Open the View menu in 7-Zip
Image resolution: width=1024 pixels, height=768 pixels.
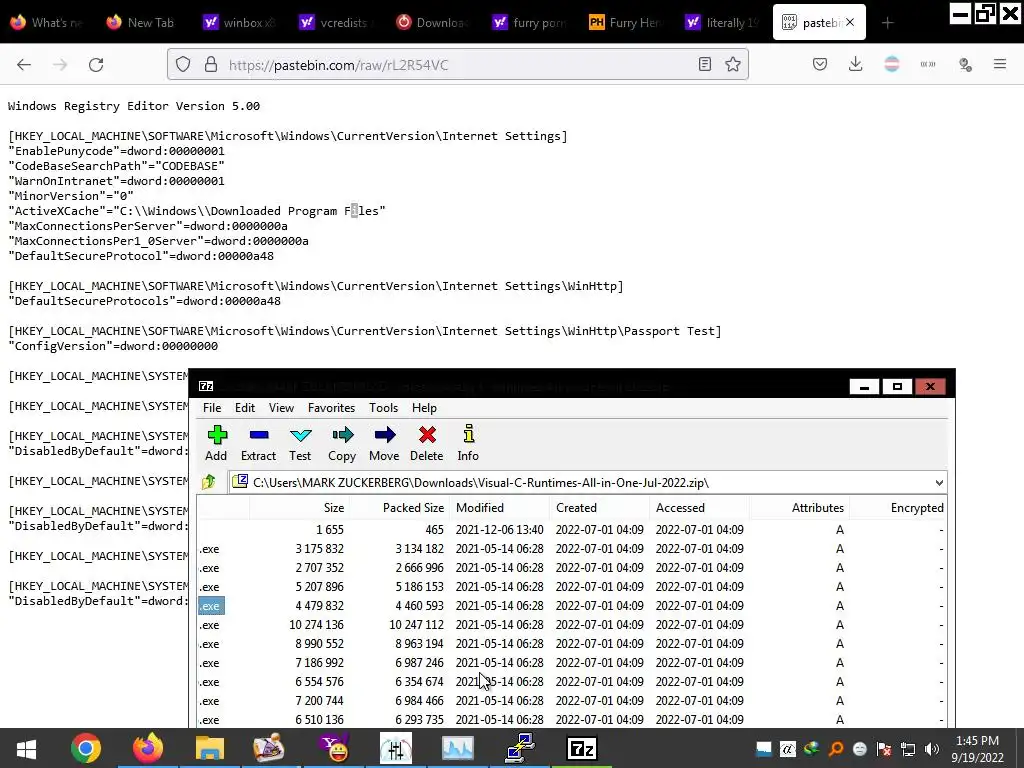(x=281, y=408)
